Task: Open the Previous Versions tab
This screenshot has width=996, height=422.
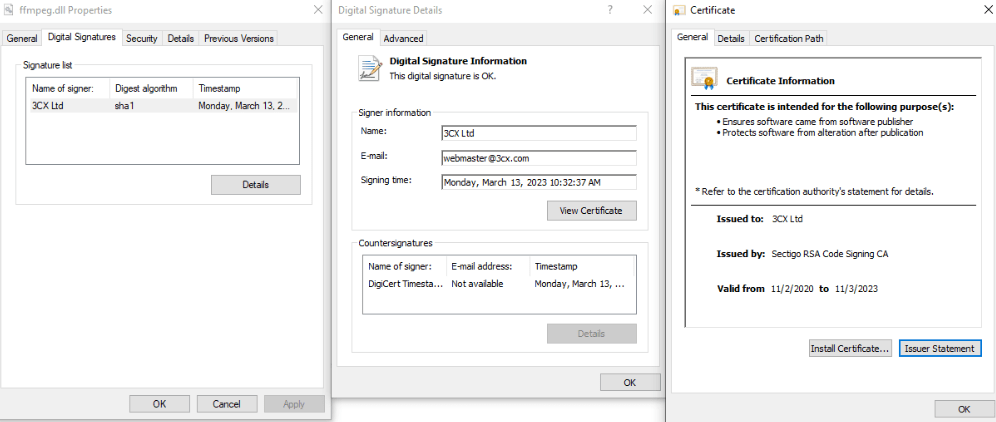Action: pyautogui.click(x=238, y=38)
